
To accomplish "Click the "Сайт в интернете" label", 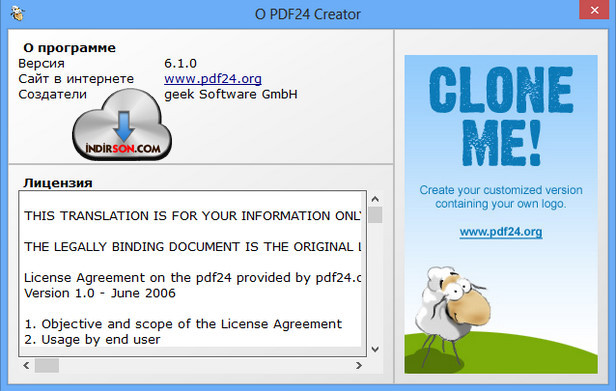I will [76, 79].
